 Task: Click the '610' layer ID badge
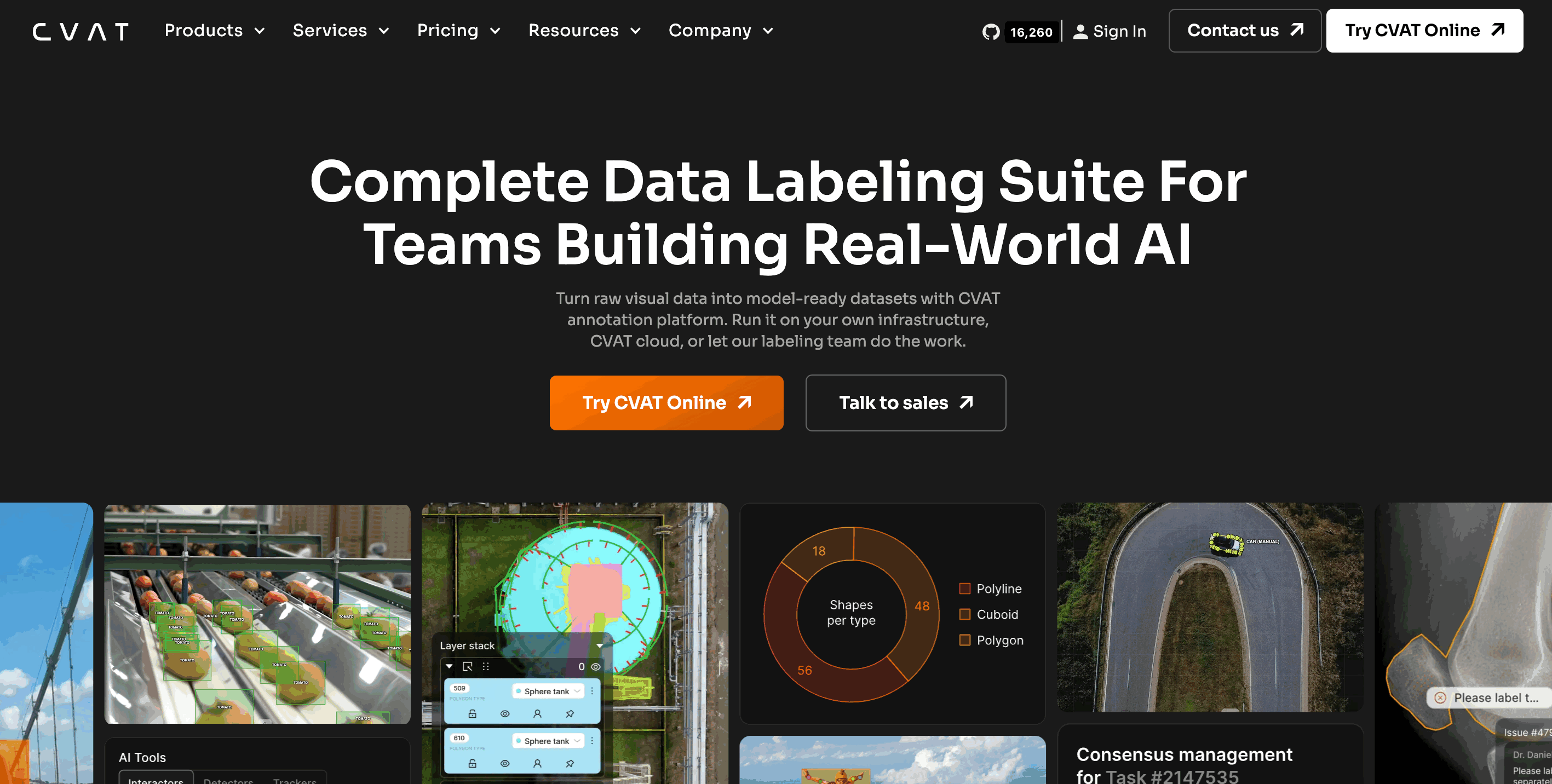click(x=459, y=738)
